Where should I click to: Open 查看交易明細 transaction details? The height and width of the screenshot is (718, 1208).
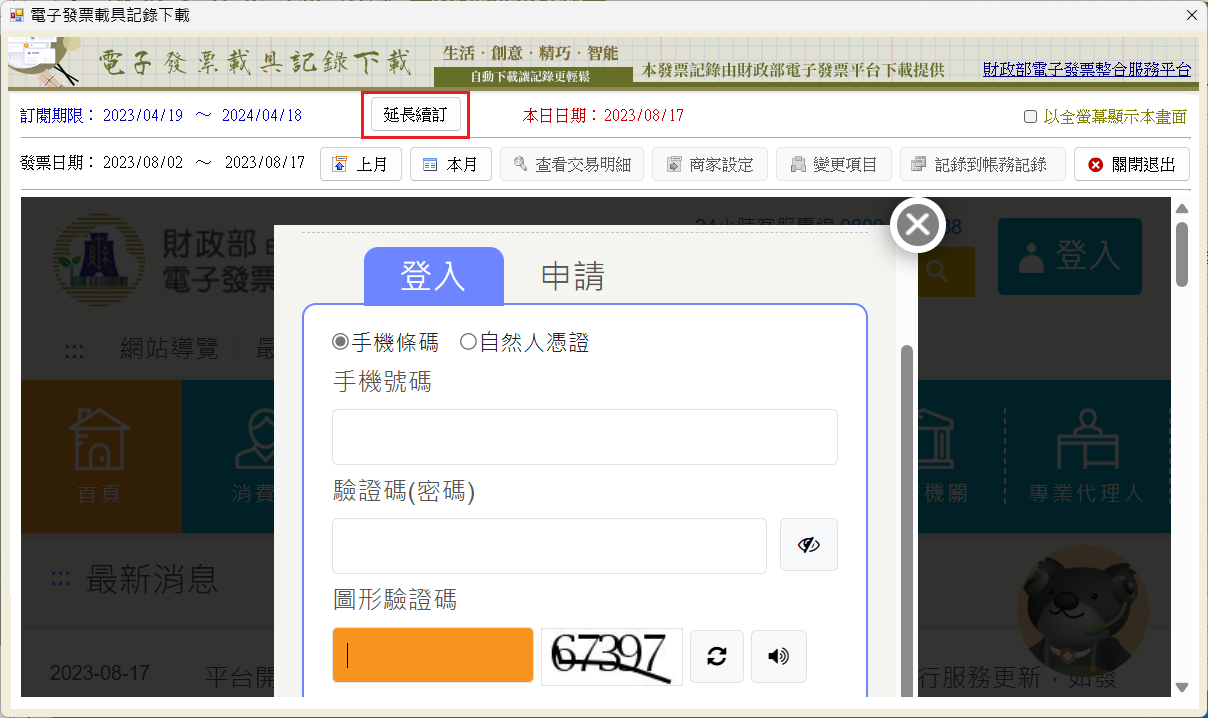tap(572, 164)
